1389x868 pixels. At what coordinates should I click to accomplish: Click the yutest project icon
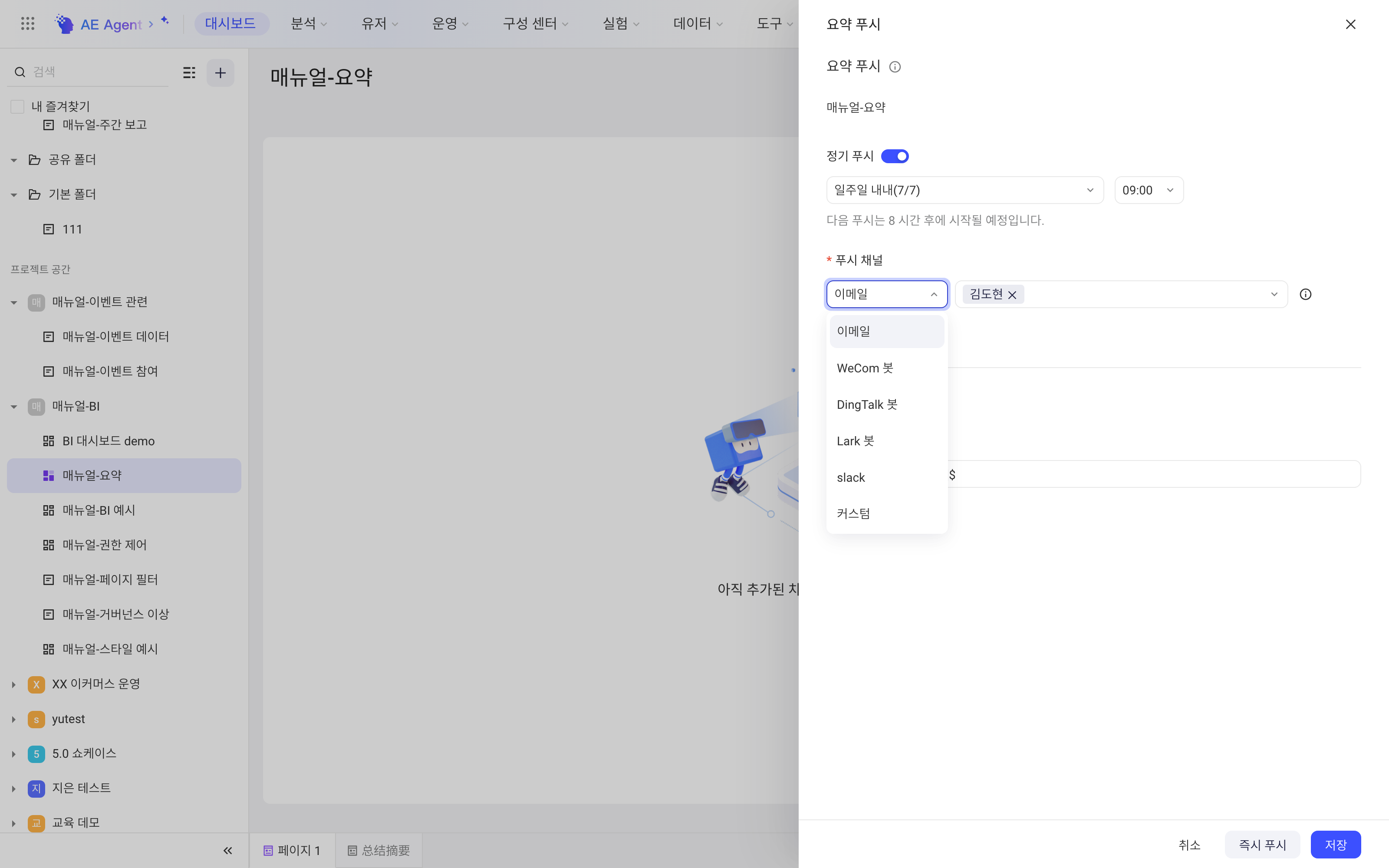click(36, 719)
